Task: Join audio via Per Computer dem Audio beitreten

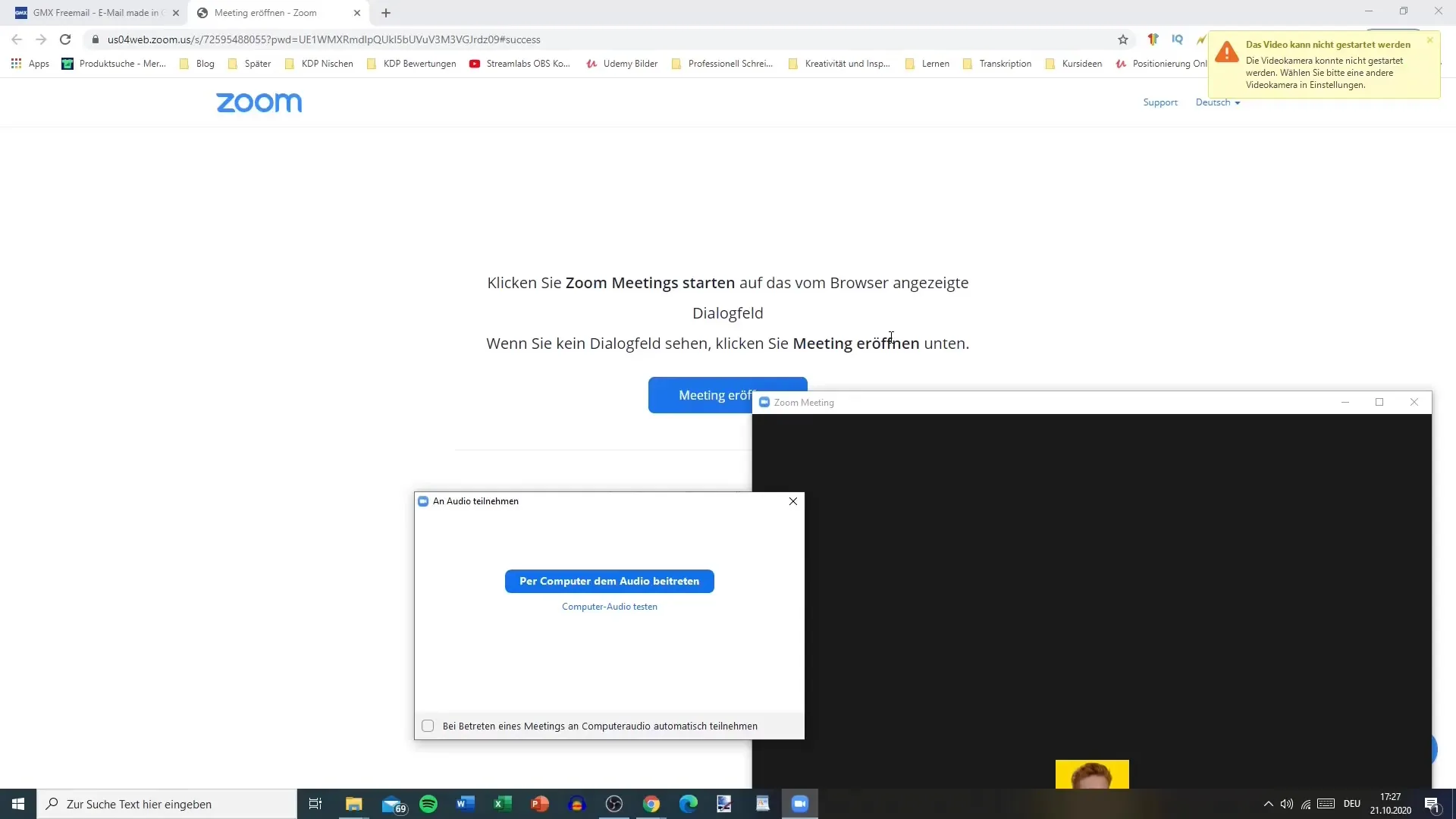Action: (610, 581)
